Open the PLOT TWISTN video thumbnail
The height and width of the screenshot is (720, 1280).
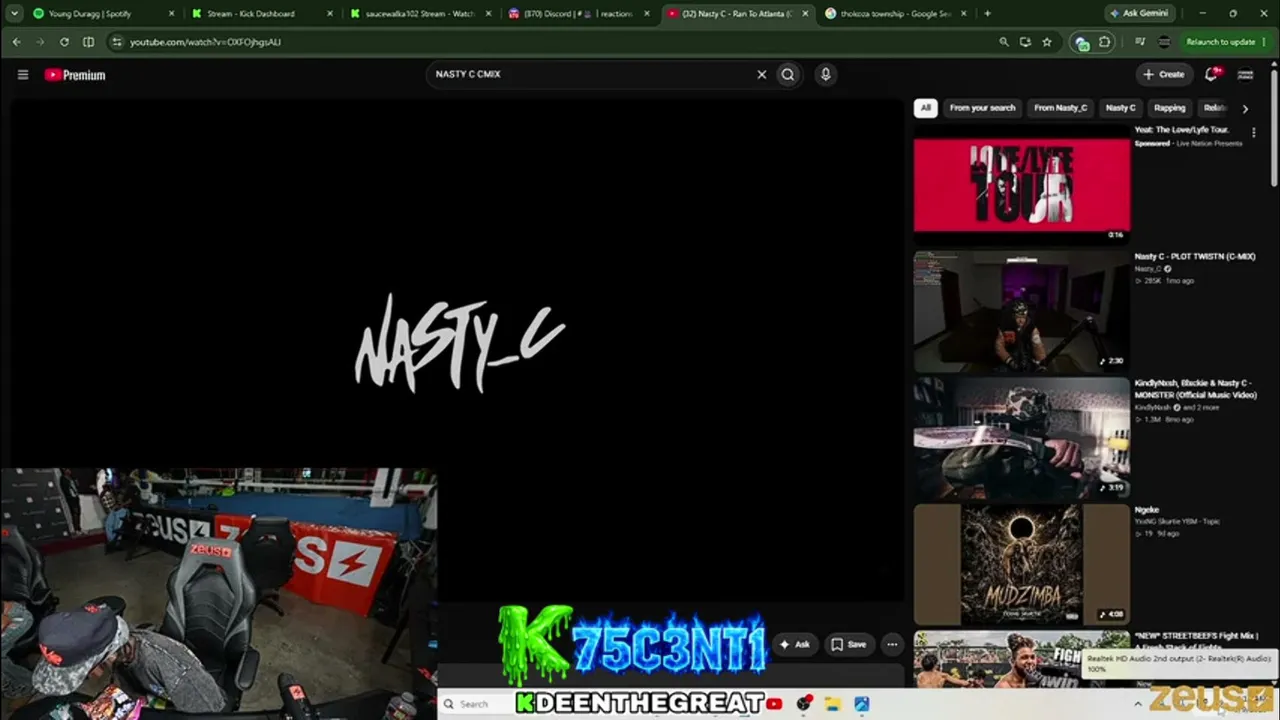[x=1021, y=310]
